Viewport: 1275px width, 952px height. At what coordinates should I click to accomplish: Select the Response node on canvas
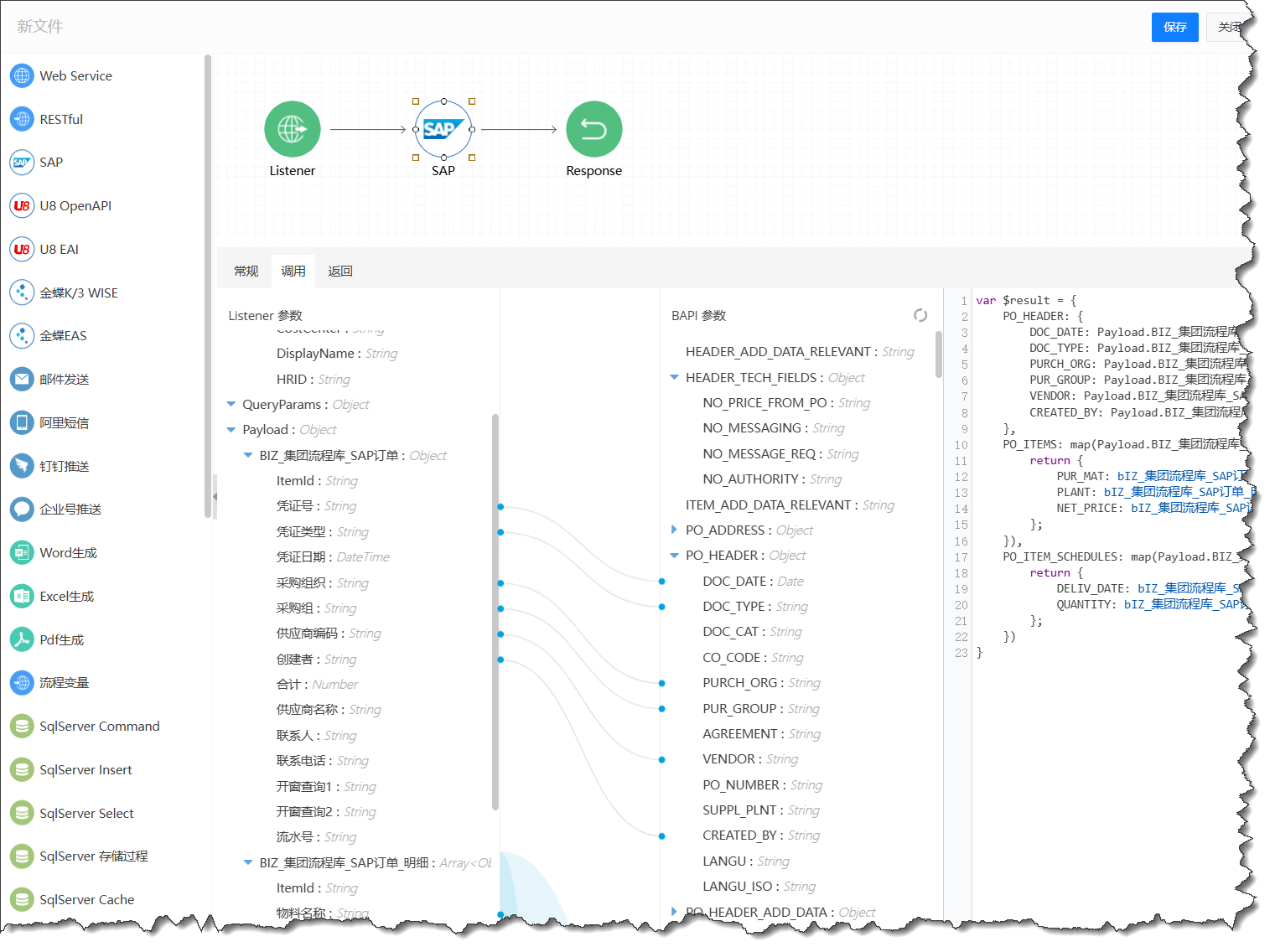[593, 129]
